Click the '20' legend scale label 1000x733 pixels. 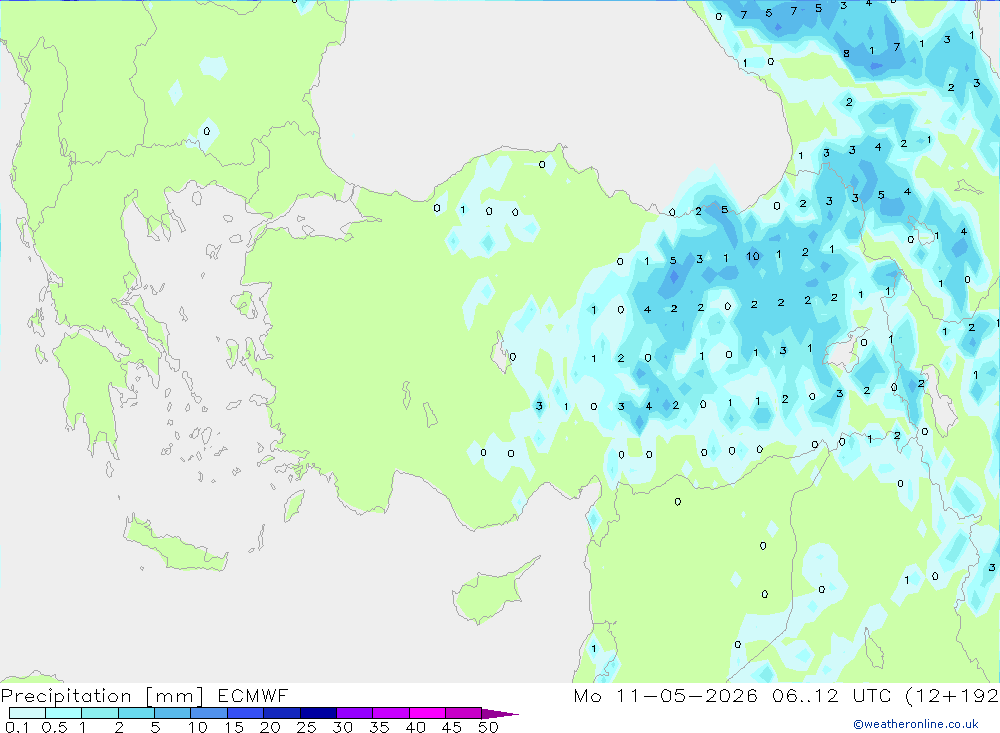pyautogui.click(x=270, y=727)
